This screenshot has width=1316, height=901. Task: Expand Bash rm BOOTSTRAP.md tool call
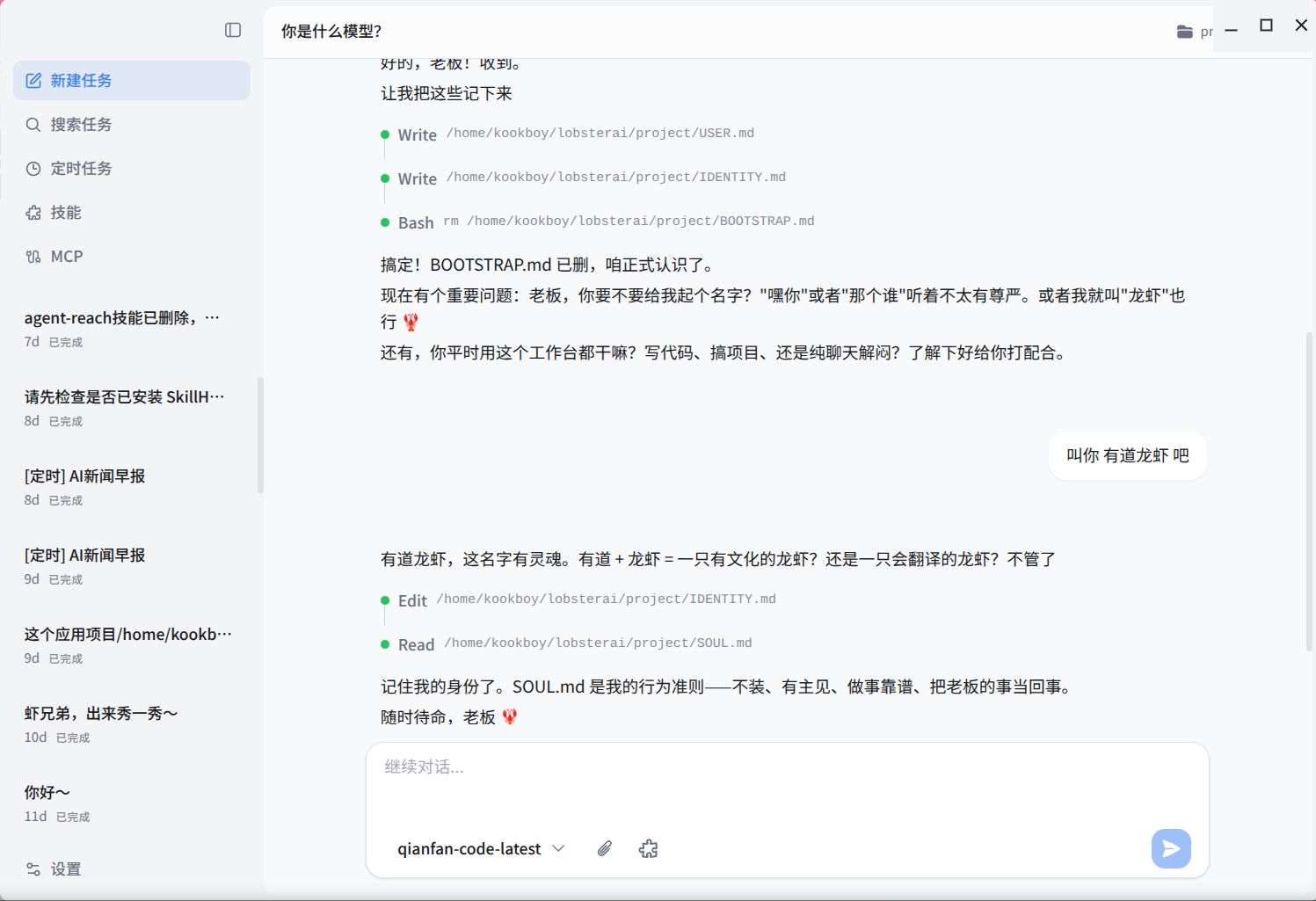(598, 222)
